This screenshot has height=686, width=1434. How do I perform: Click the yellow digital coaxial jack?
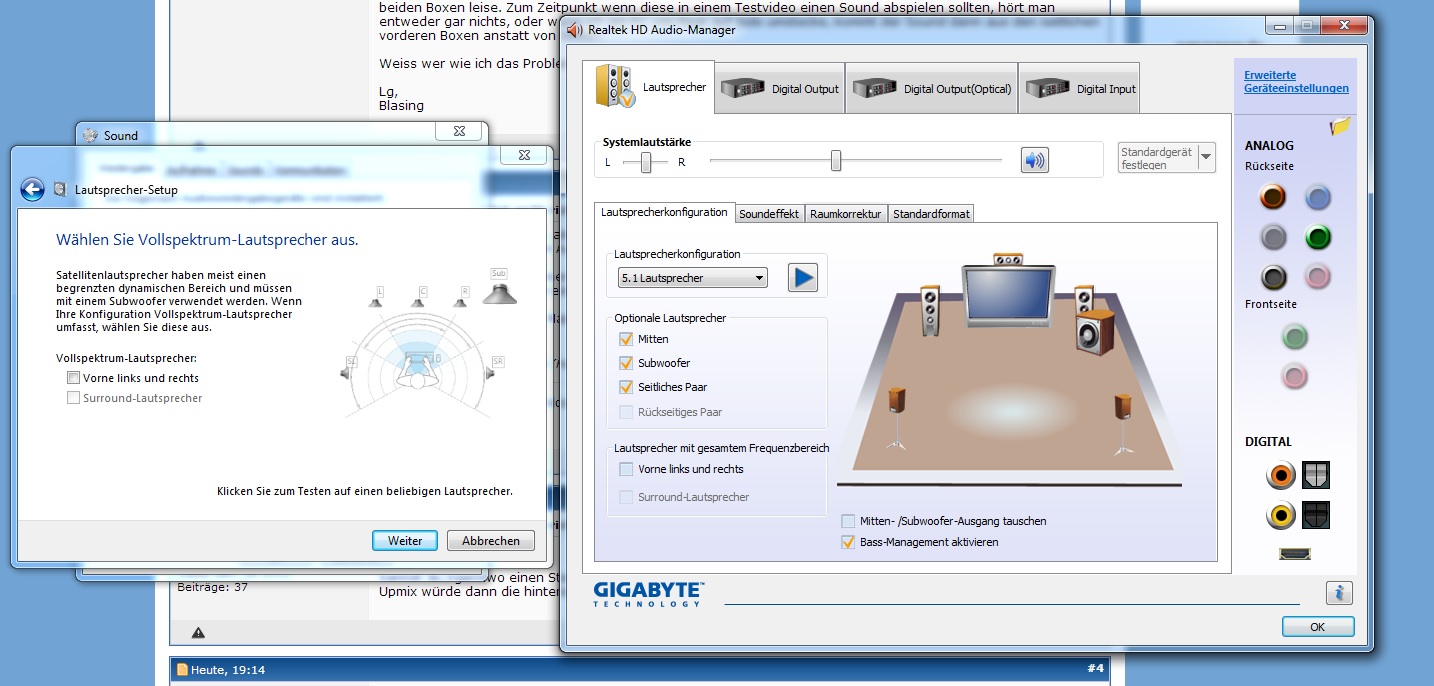[1280, 515]
